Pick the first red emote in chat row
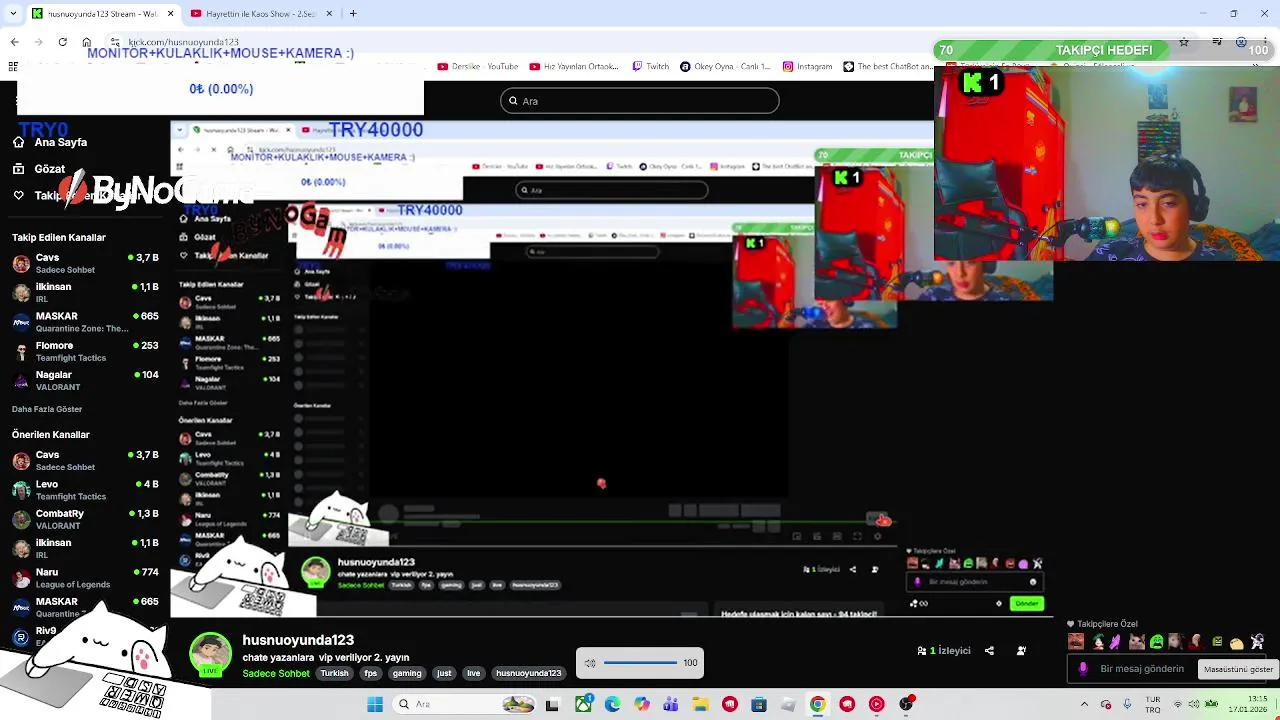 point(1076,642)
